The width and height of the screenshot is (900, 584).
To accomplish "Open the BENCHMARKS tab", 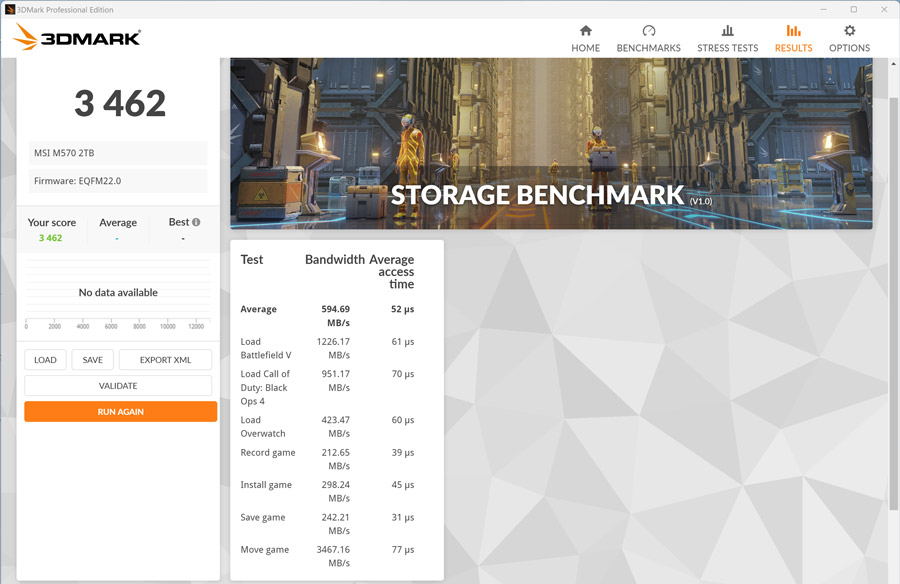I will pyautogui.click(x=649, y=39).
